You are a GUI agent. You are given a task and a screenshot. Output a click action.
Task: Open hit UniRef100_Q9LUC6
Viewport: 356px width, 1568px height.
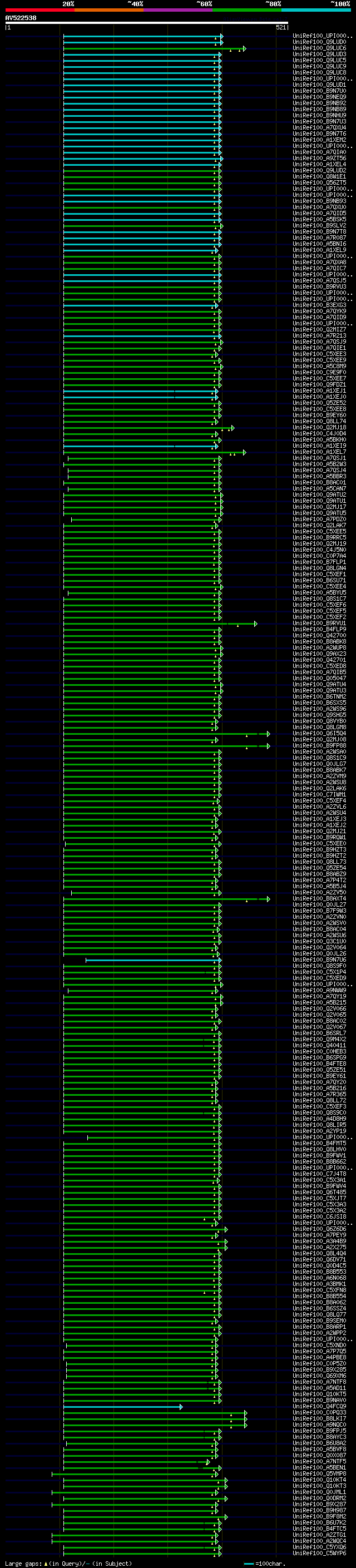319,48
